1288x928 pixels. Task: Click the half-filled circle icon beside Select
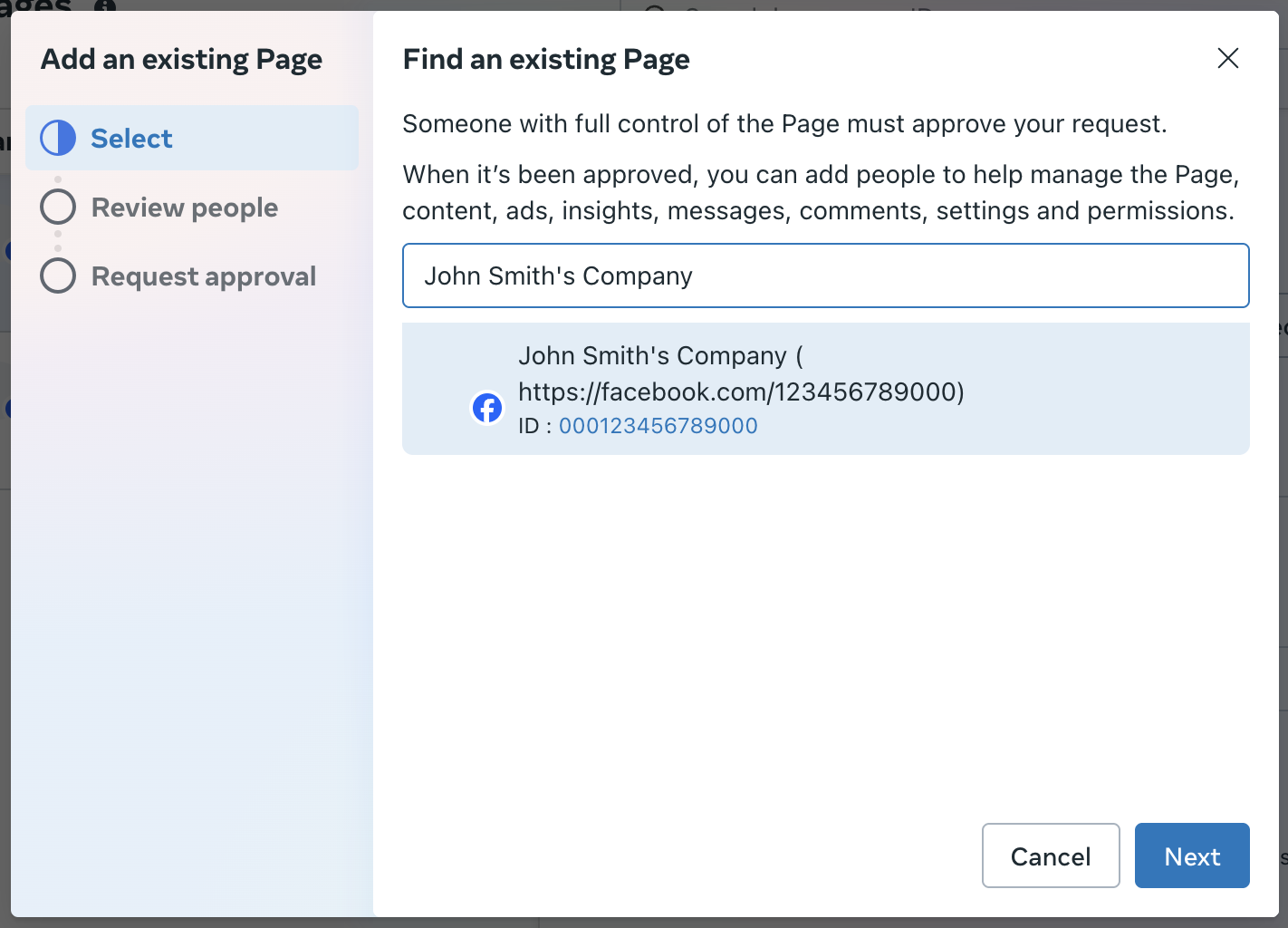tap(58, 138)
